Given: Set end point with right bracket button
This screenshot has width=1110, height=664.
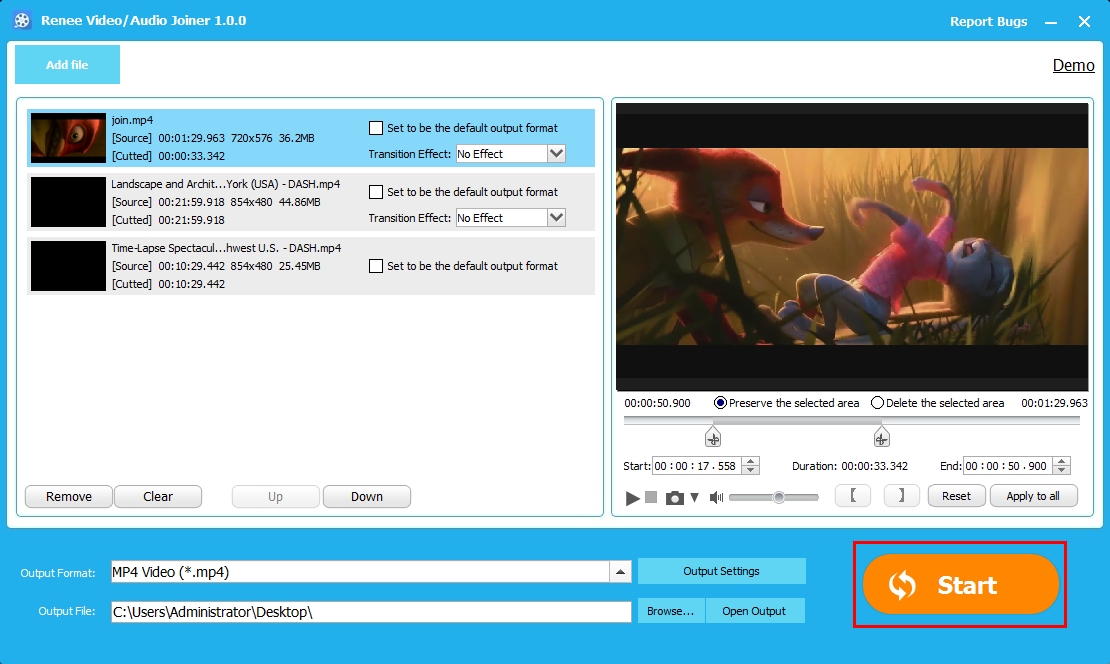Looking at the screenshot, I should click(901, 496).
